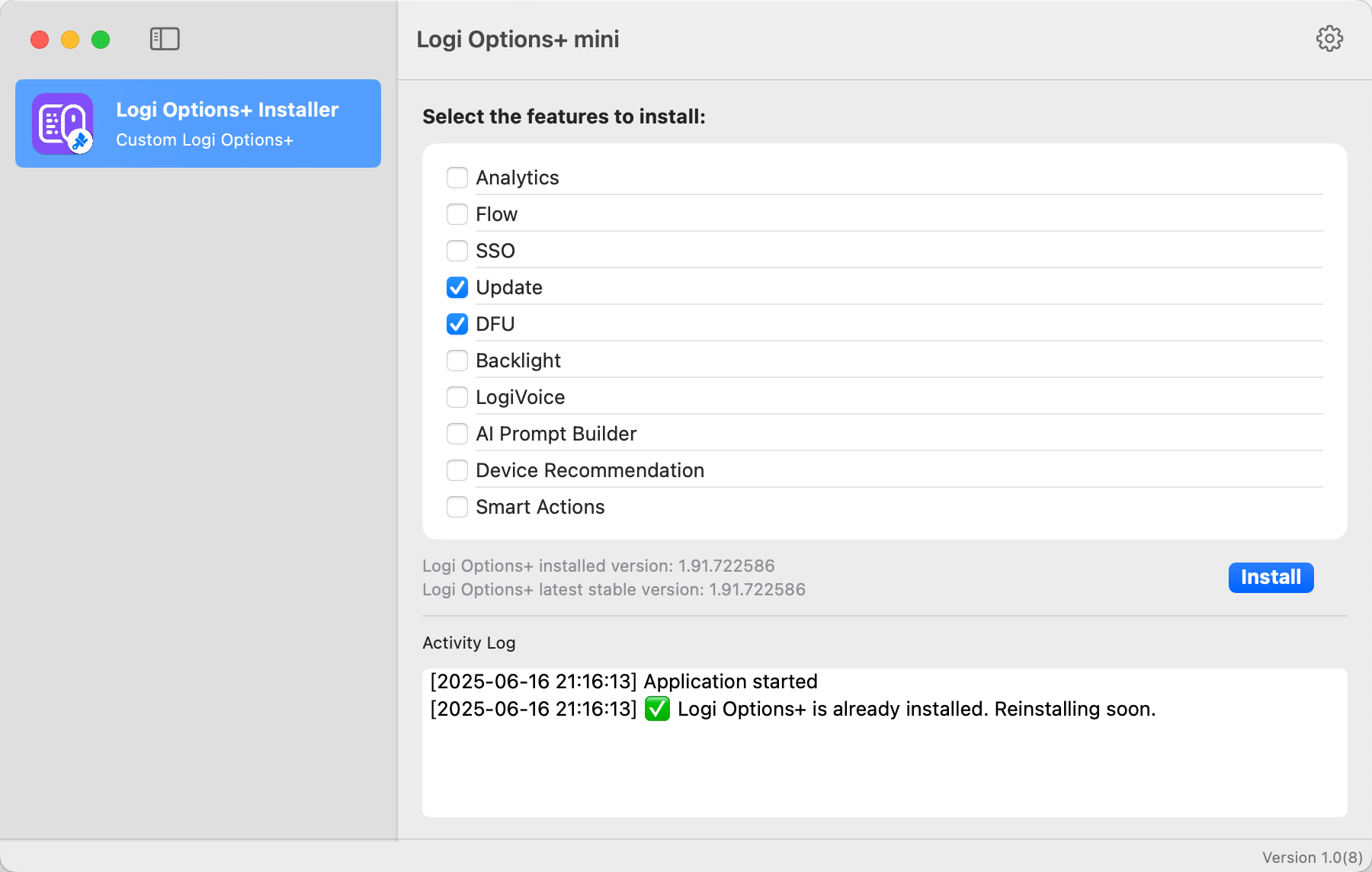Check the Backlight option
Image resolution: width=1372 pixels, height=872 pixels.
[x=457, y=361]
